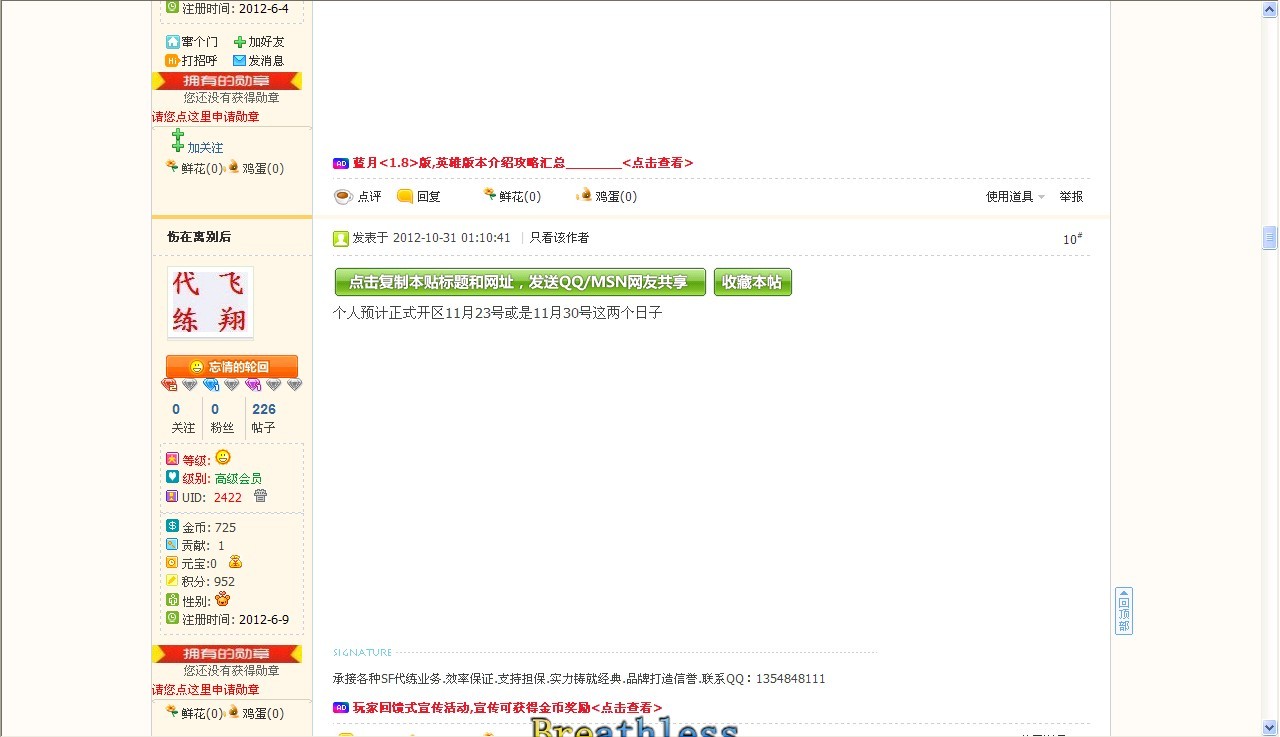Open 发消息 envelope message icon
This screenshot has height=737, width=1280.
[x=239, y=61]
